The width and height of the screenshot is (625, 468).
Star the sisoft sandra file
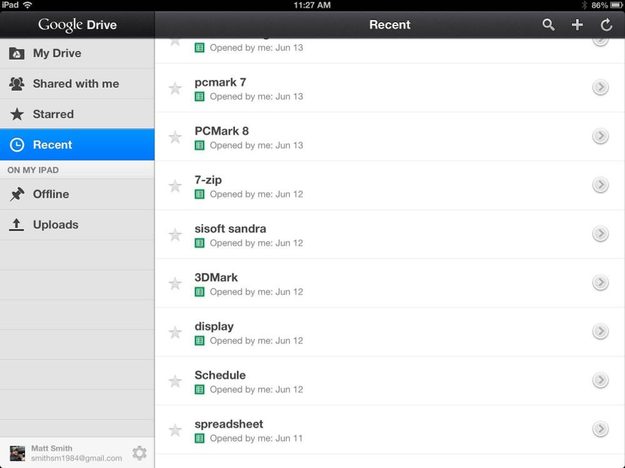(x=175, y=235)
